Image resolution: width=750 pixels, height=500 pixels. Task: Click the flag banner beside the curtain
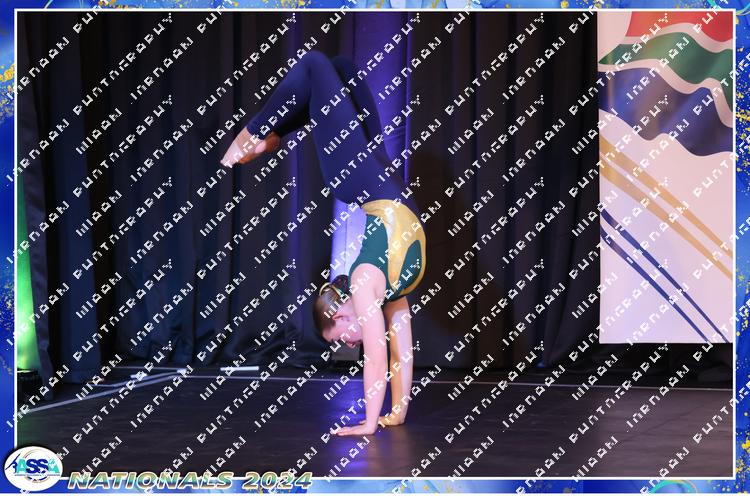point(665,178)
